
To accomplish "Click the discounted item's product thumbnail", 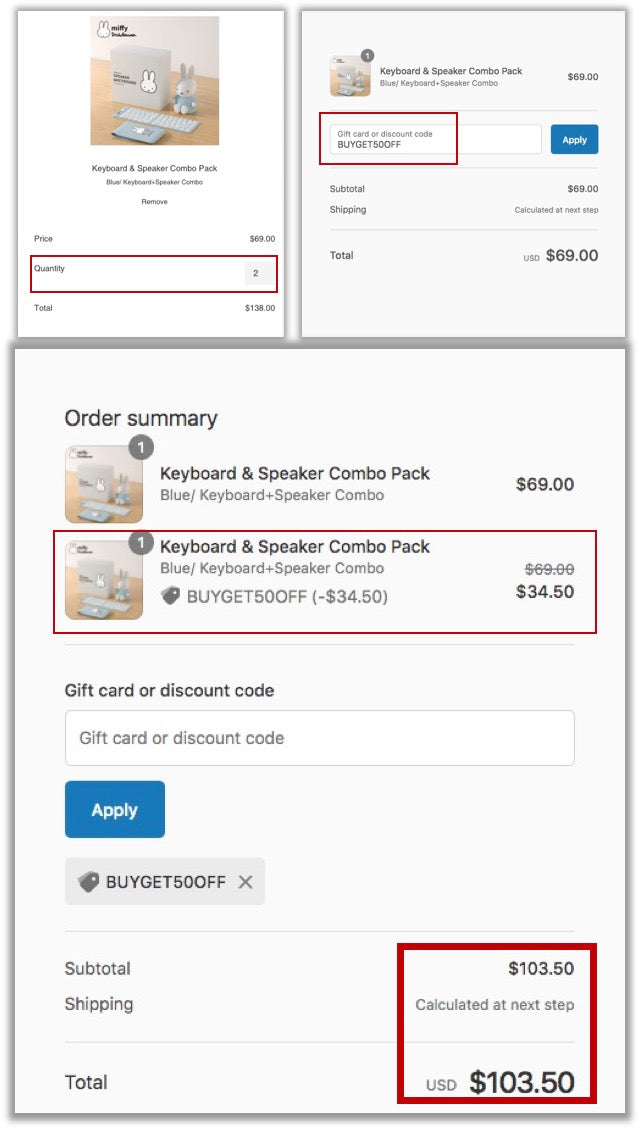I will 103,581.
